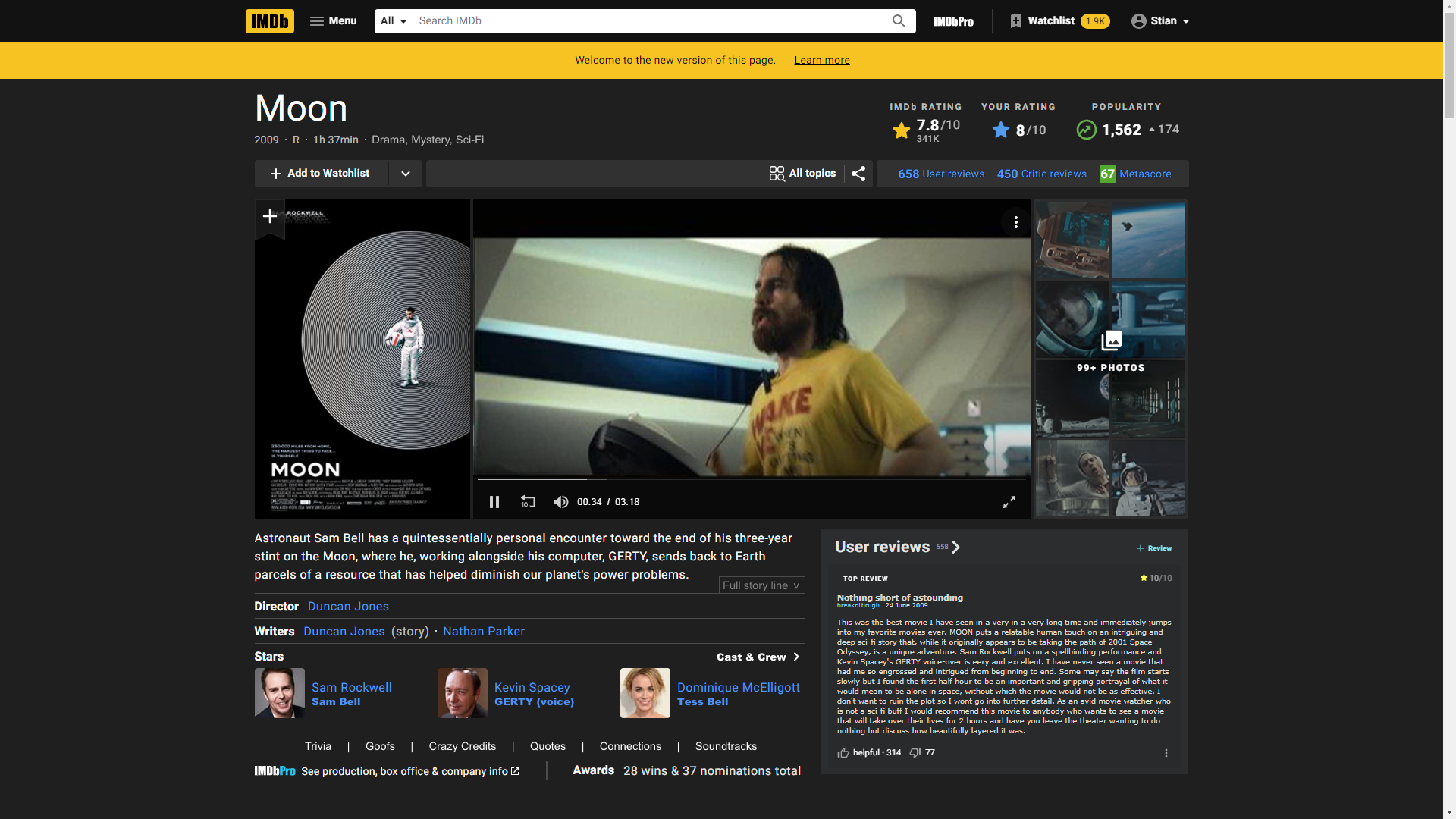Expand Add to Watchlist dropdown arrow
The image size is (1456, 819).
406,174
